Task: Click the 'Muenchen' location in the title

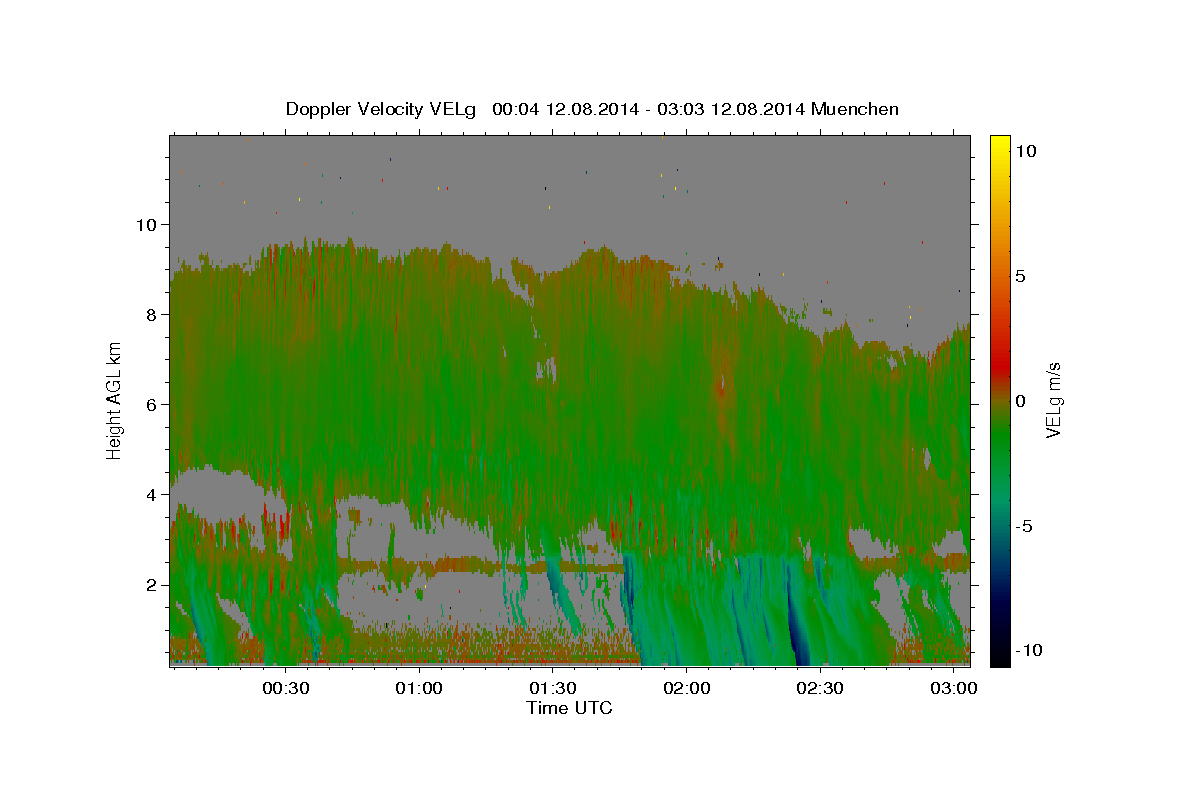Action: pyautogui.click(x=855, y=109)
